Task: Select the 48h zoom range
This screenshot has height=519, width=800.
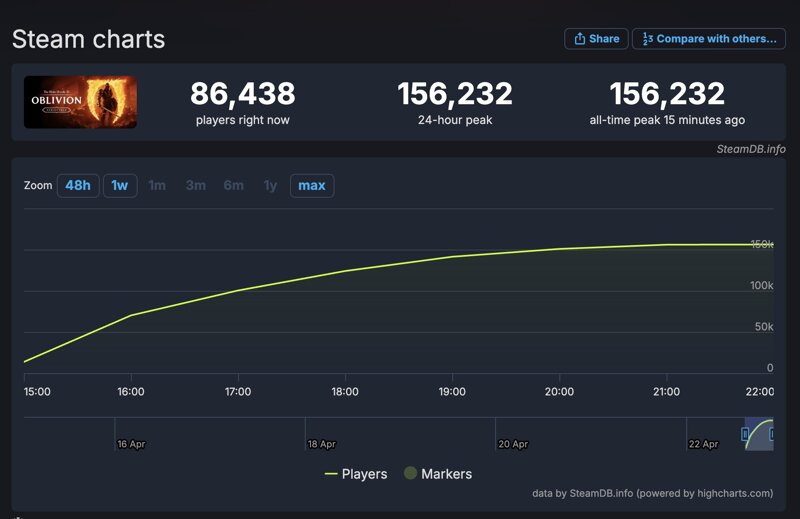Action: [78, 185]
